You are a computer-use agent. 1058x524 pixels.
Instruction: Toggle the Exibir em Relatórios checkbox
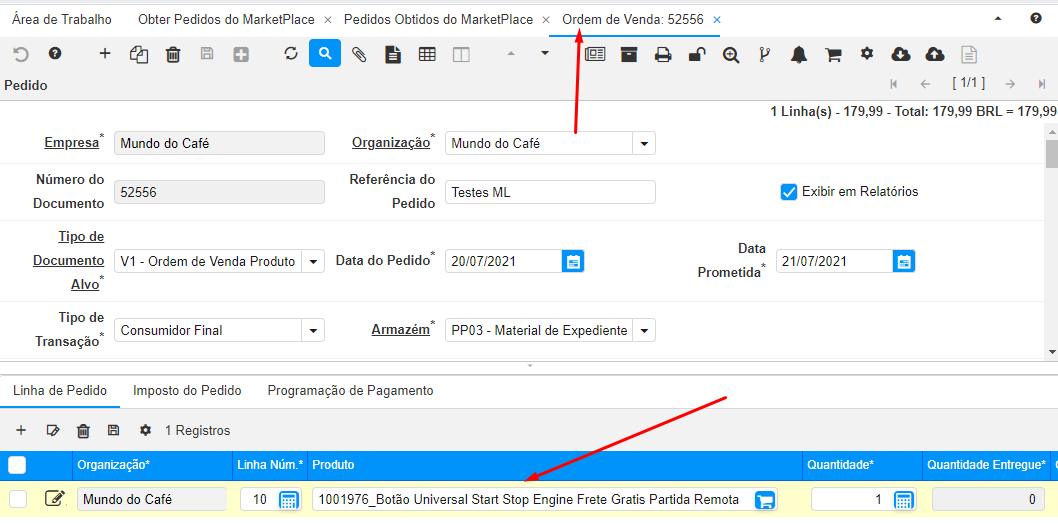789,192
